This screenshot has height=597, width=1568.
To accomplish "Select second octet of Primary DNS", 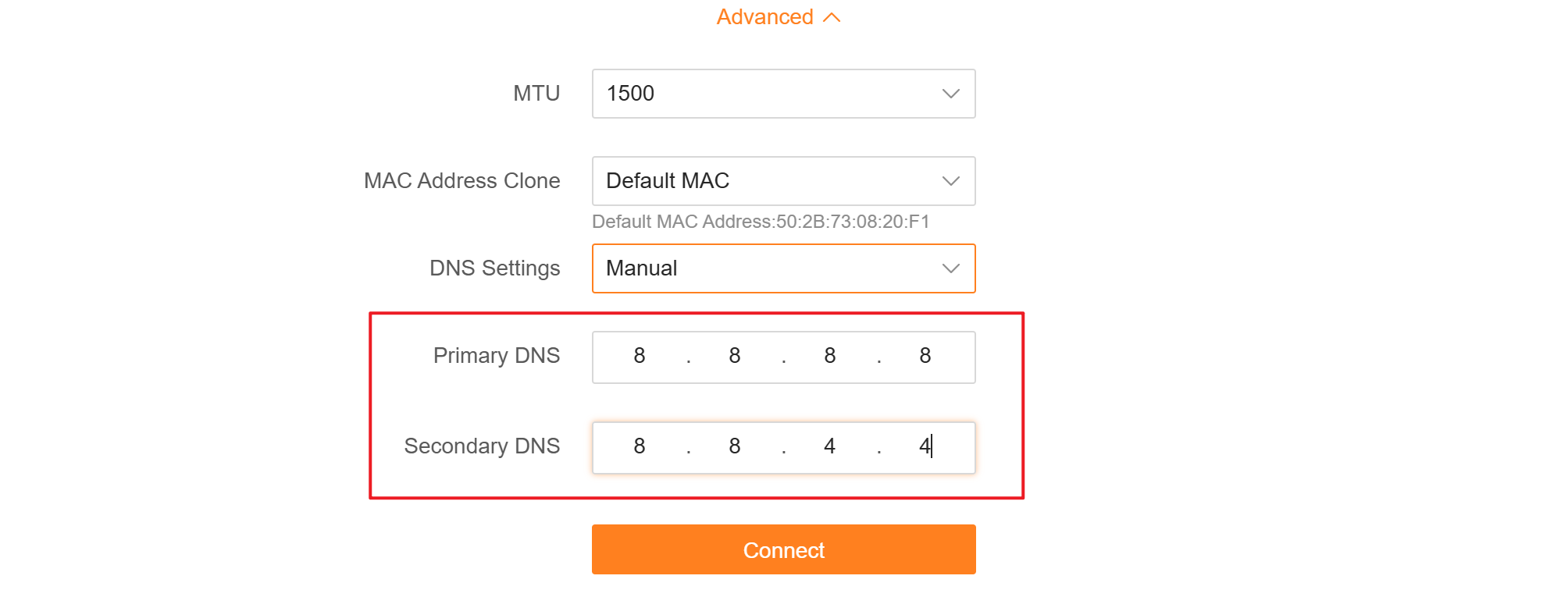I will pyautogui.click(x=735, y=357).
